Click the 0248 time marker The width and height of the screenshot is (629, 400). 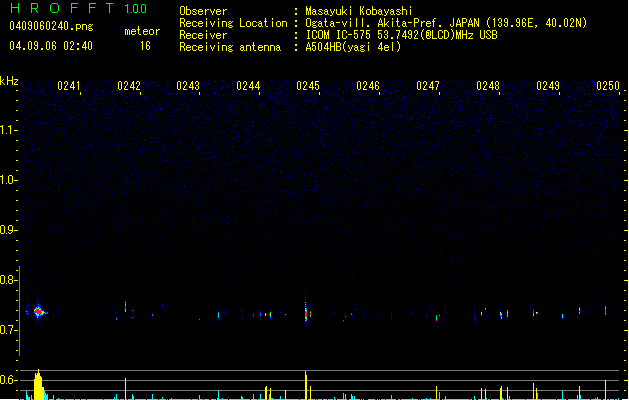pos(488,86)
